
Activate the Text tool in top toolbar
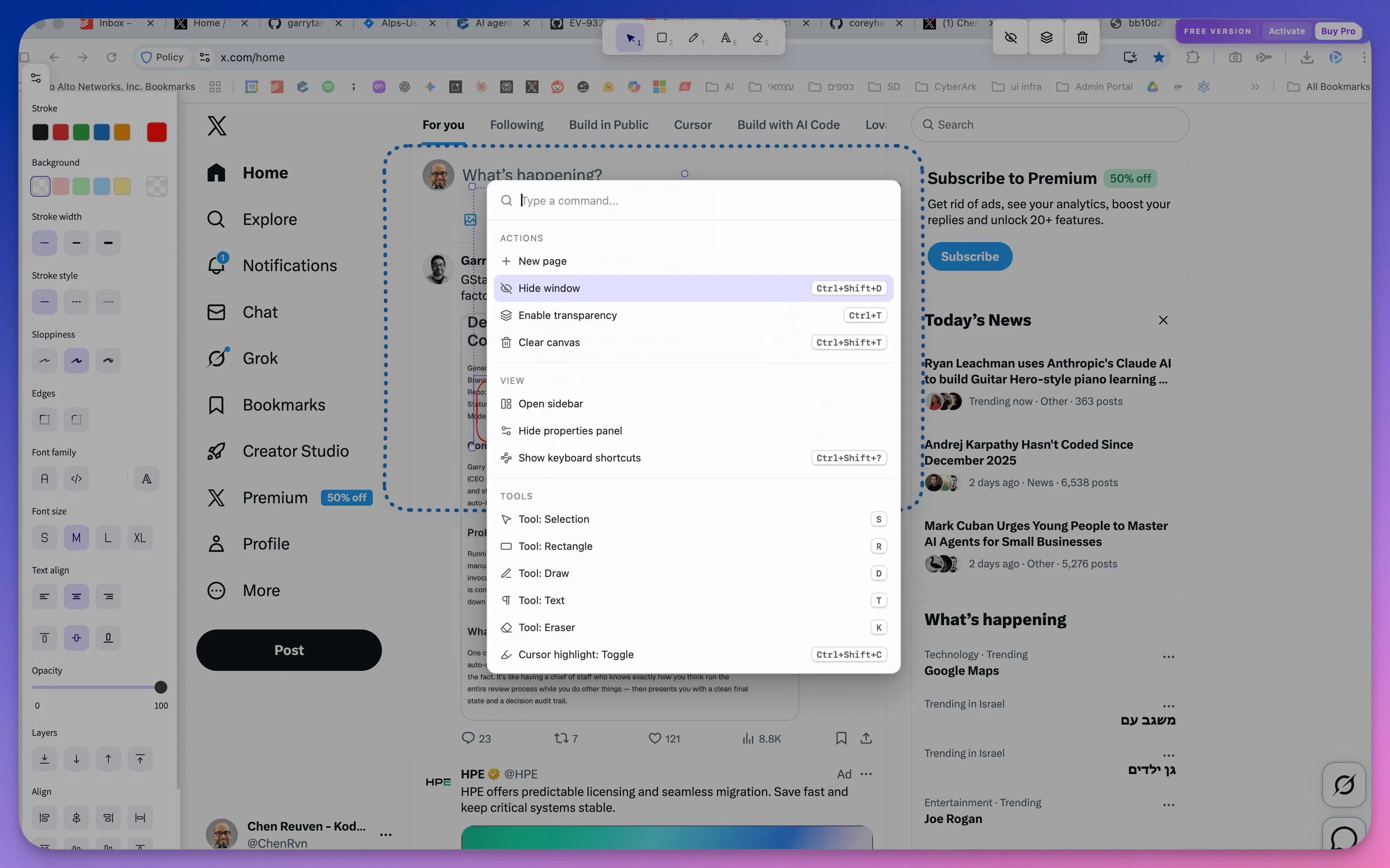pyautogui.click(x=726, y=38)
